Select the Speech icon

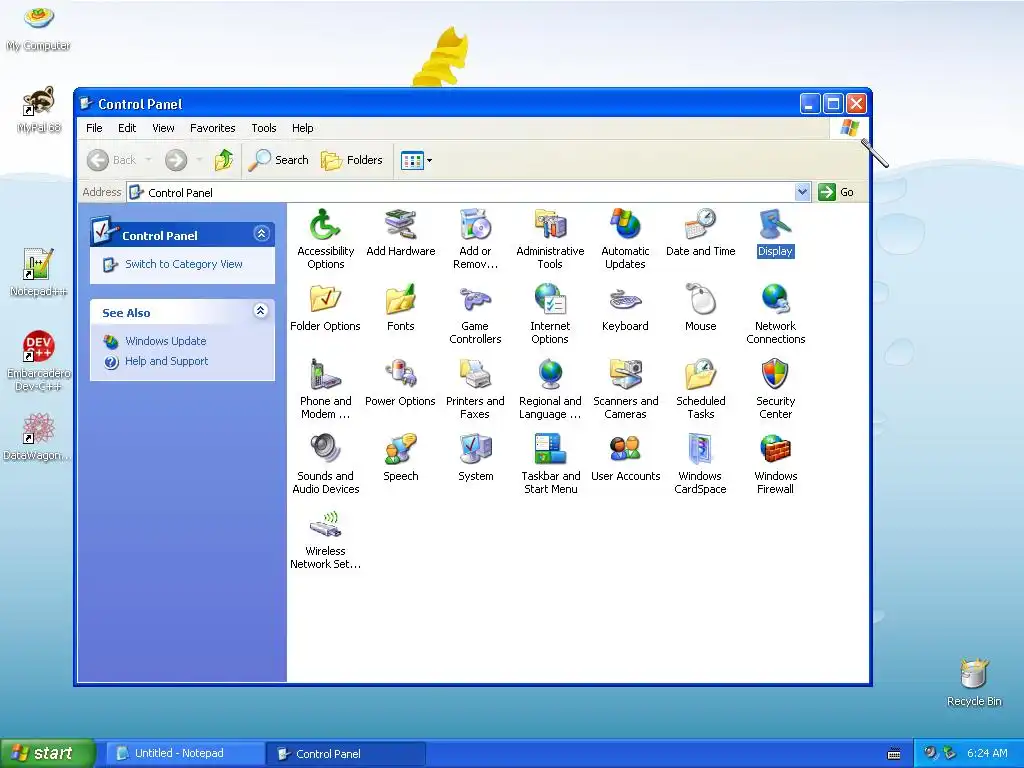coord(400,450)
